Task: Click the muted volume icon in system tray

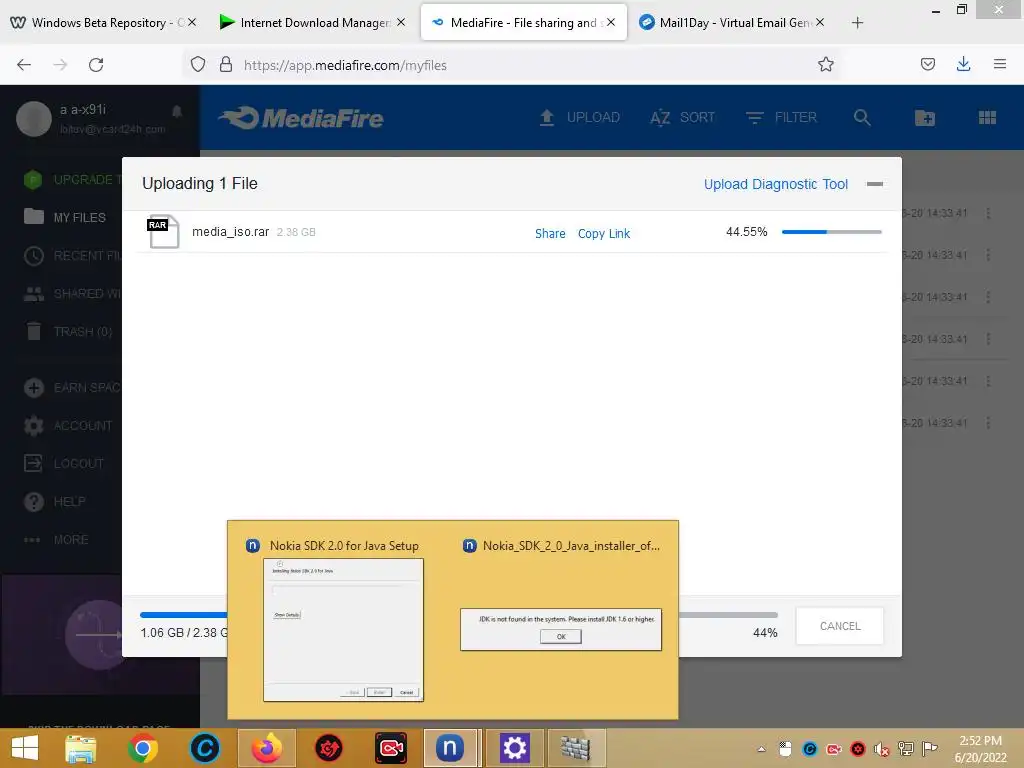Action: click(882, 750)
